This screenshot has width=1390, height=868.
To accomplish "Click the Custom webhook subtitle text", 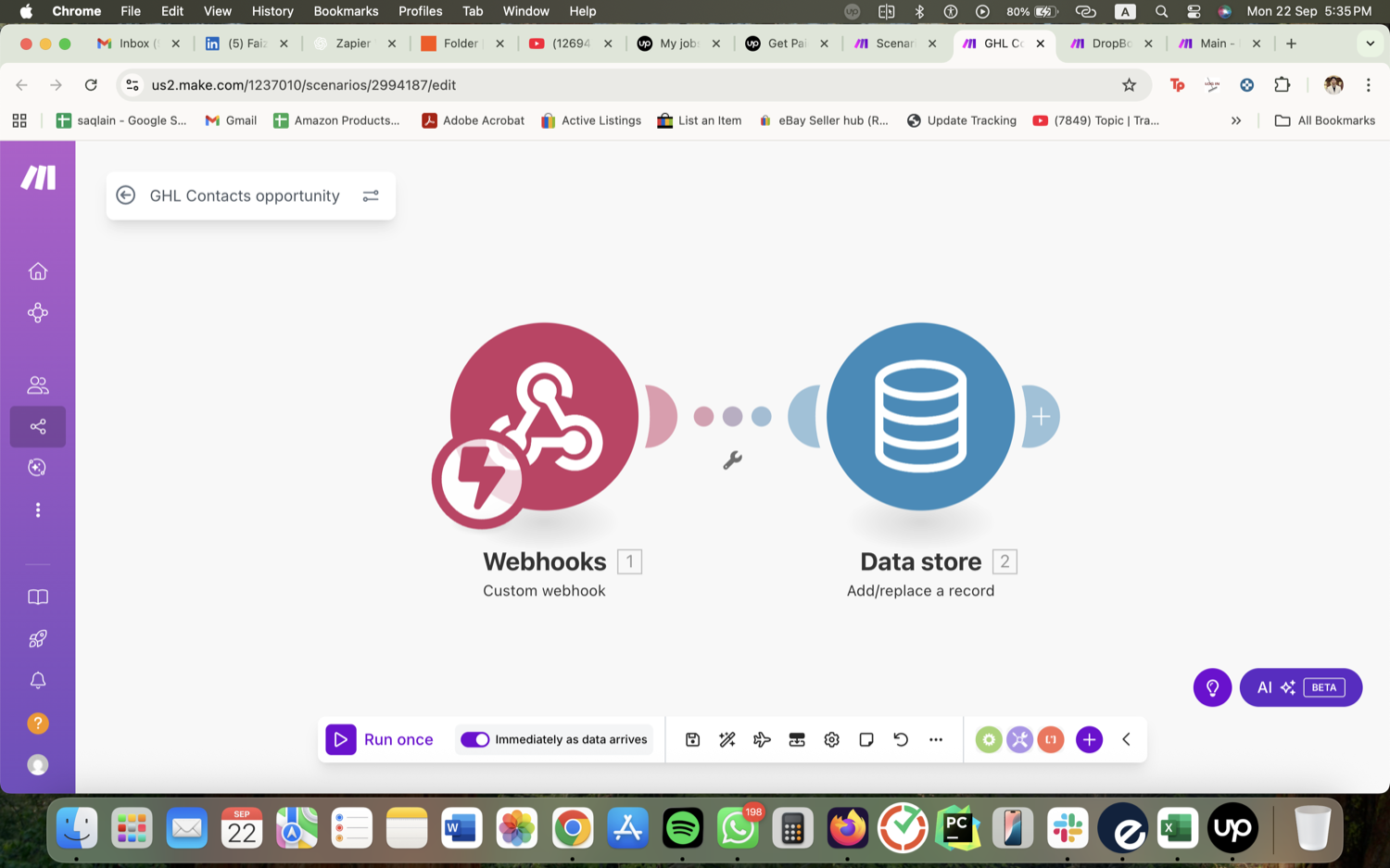I will (544, 591).
